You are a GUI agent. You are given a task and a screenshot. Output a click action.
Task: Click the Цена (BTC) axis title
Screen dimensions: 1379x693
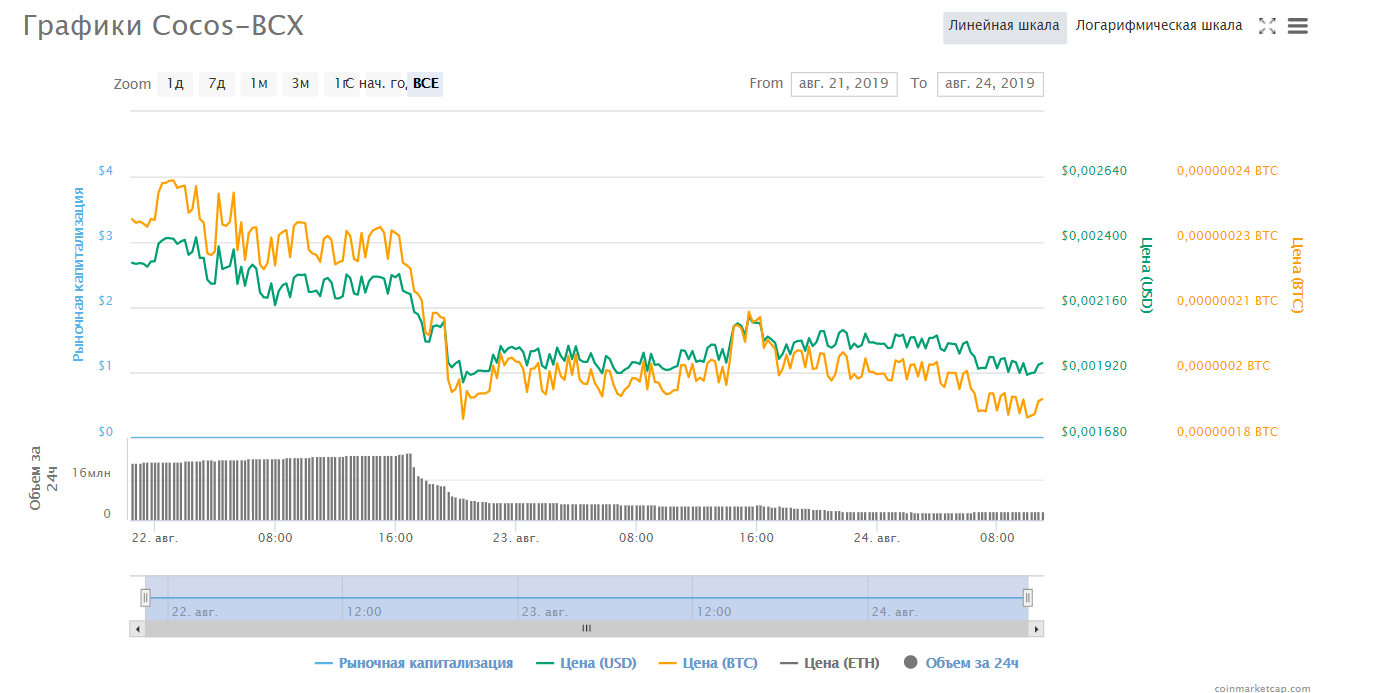tap(1297, 275)
